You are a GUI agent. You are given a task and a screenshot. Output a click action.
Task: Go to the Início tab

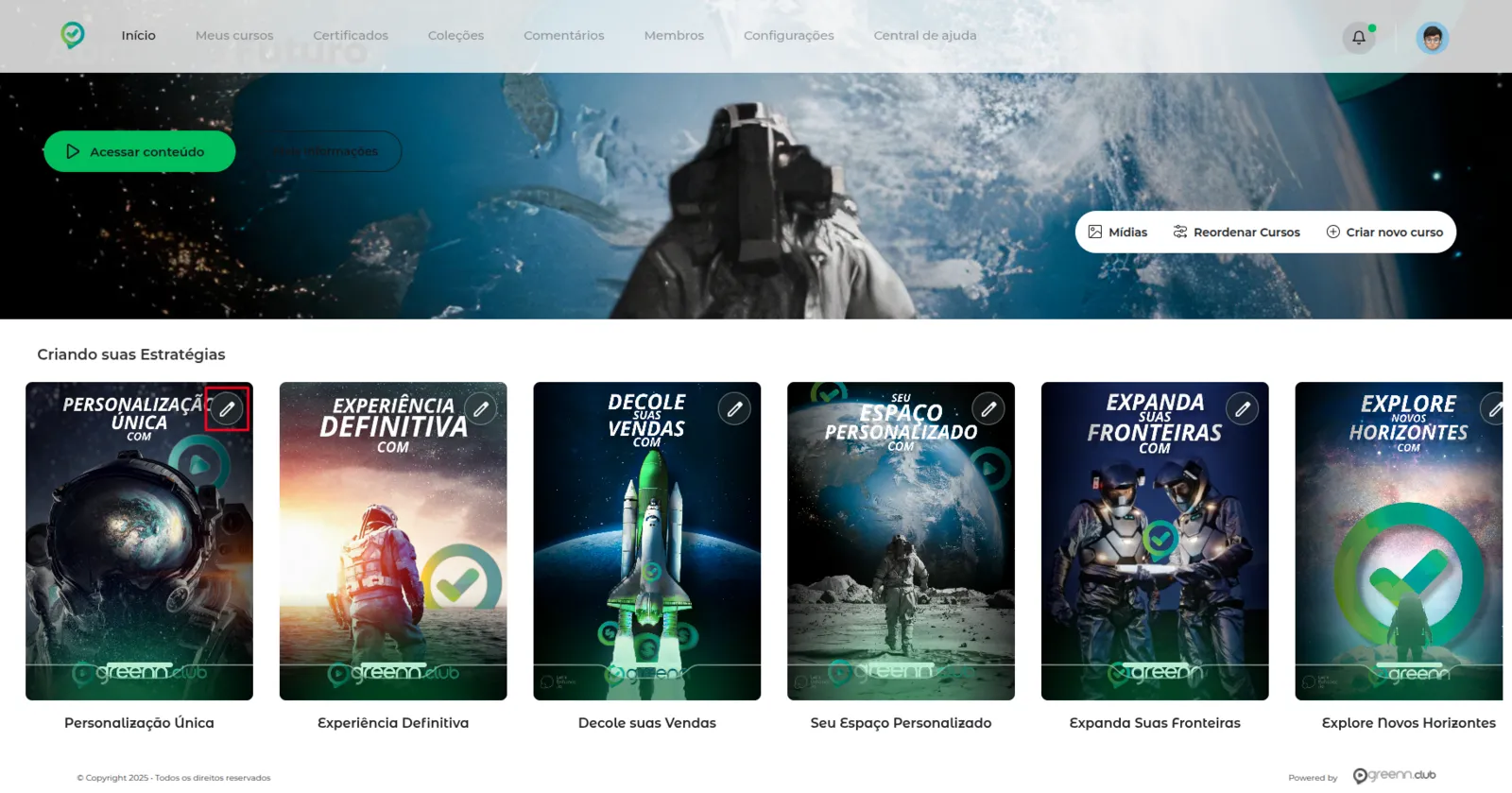(138, 36)
